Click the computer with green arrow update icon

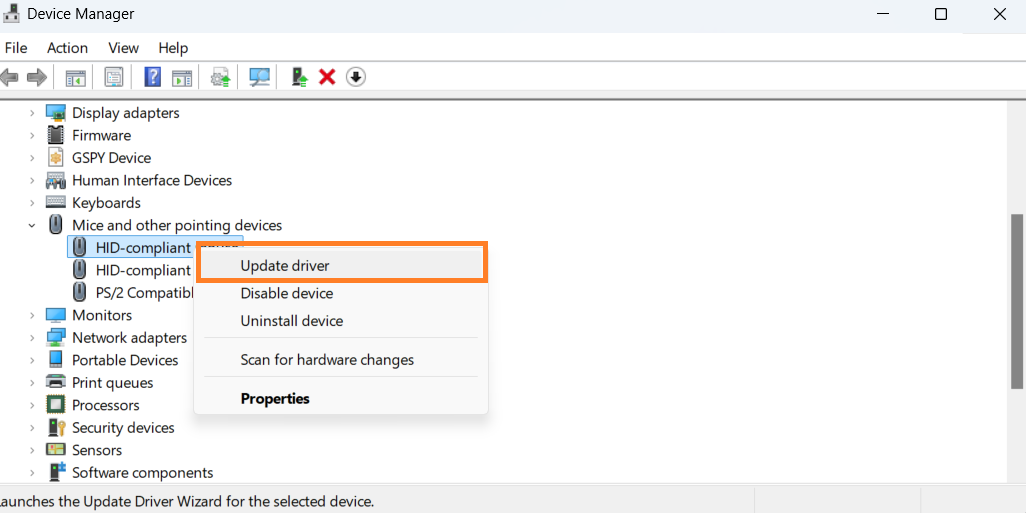[x=300, y=77]
